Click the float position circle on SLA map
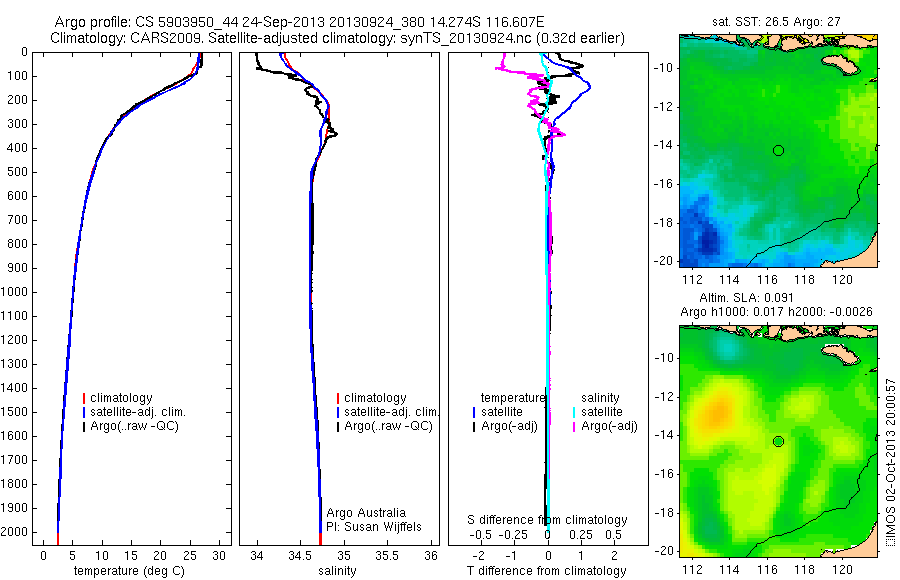The width and height of the screenshot is (900, 580). pos(778,442)
